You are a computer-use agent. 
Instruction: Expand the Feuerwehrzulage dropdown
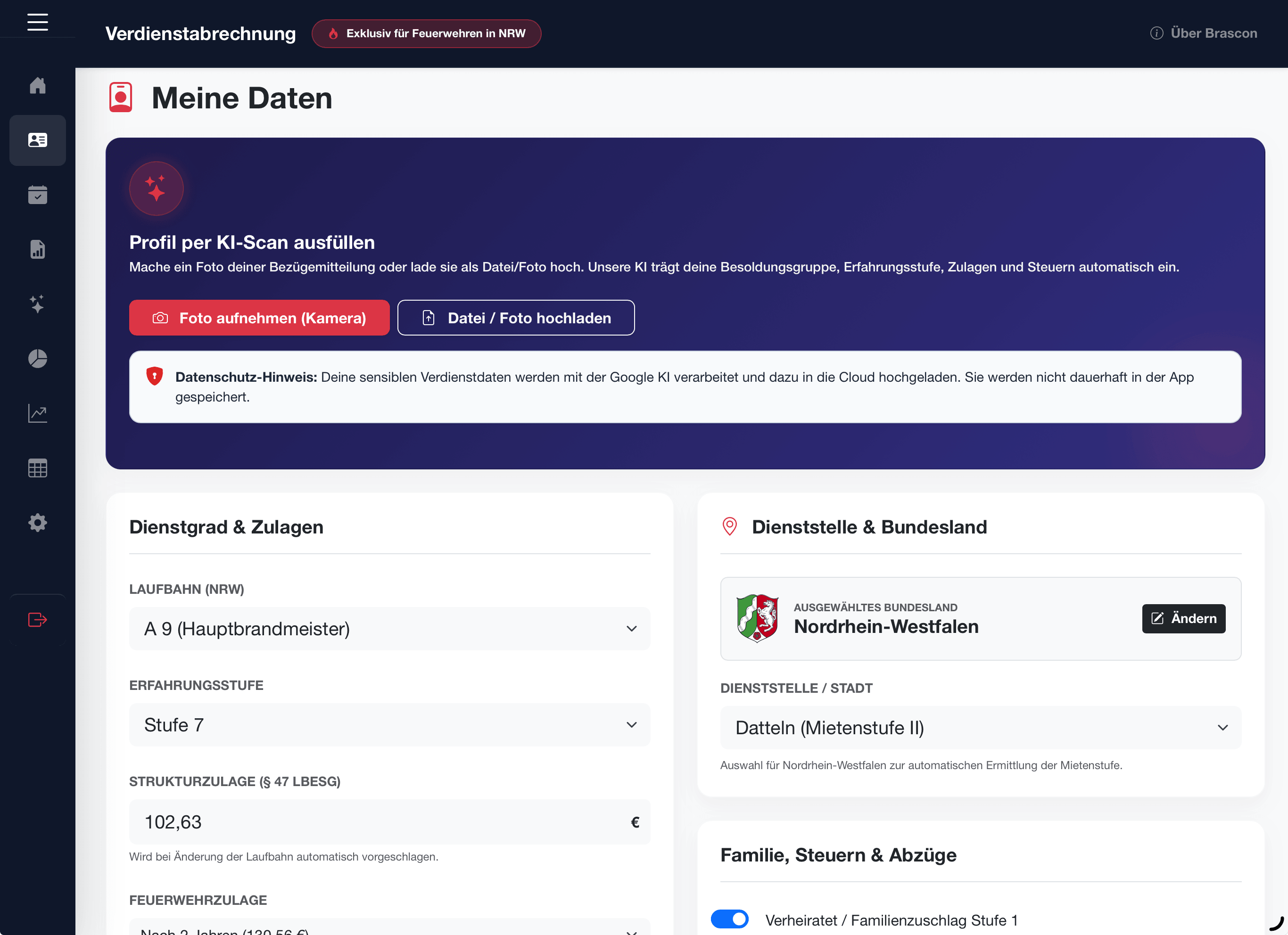[x=389, y=927]
